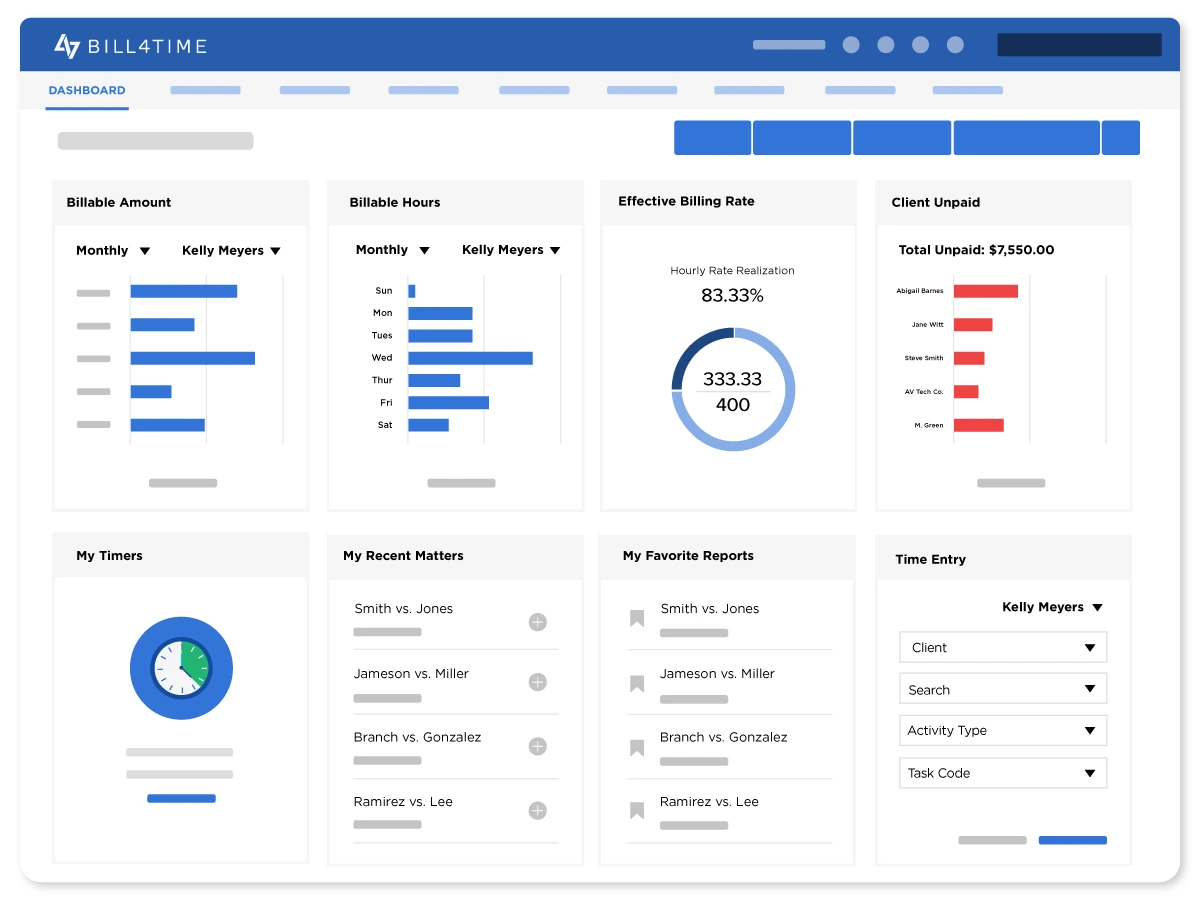Click the blue button under My Timers
Viewport: 1200px width, 900px height.
181,798
